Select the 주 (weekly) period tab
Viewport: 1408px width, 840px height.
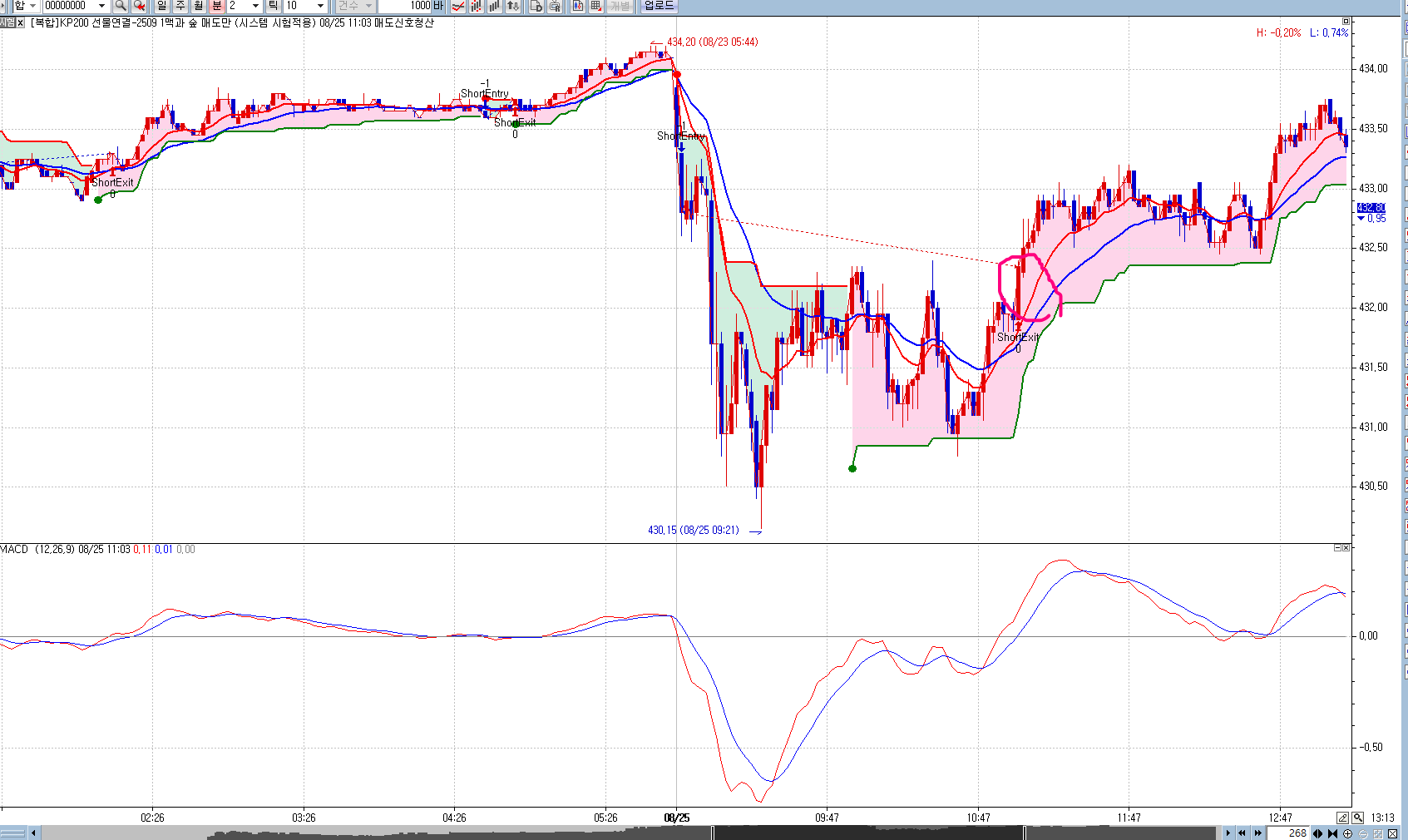point(180,6)
